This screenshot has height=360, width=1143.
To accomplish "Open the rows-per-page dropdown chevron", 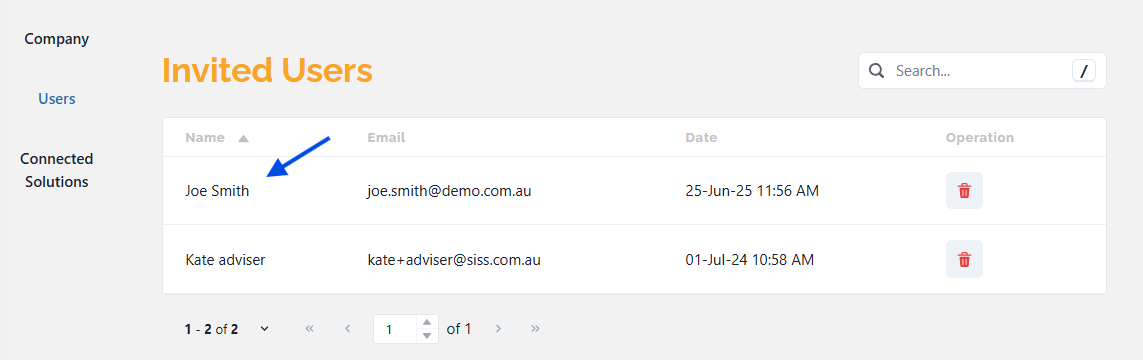I will pyautogui.click(x=265, y=329).
